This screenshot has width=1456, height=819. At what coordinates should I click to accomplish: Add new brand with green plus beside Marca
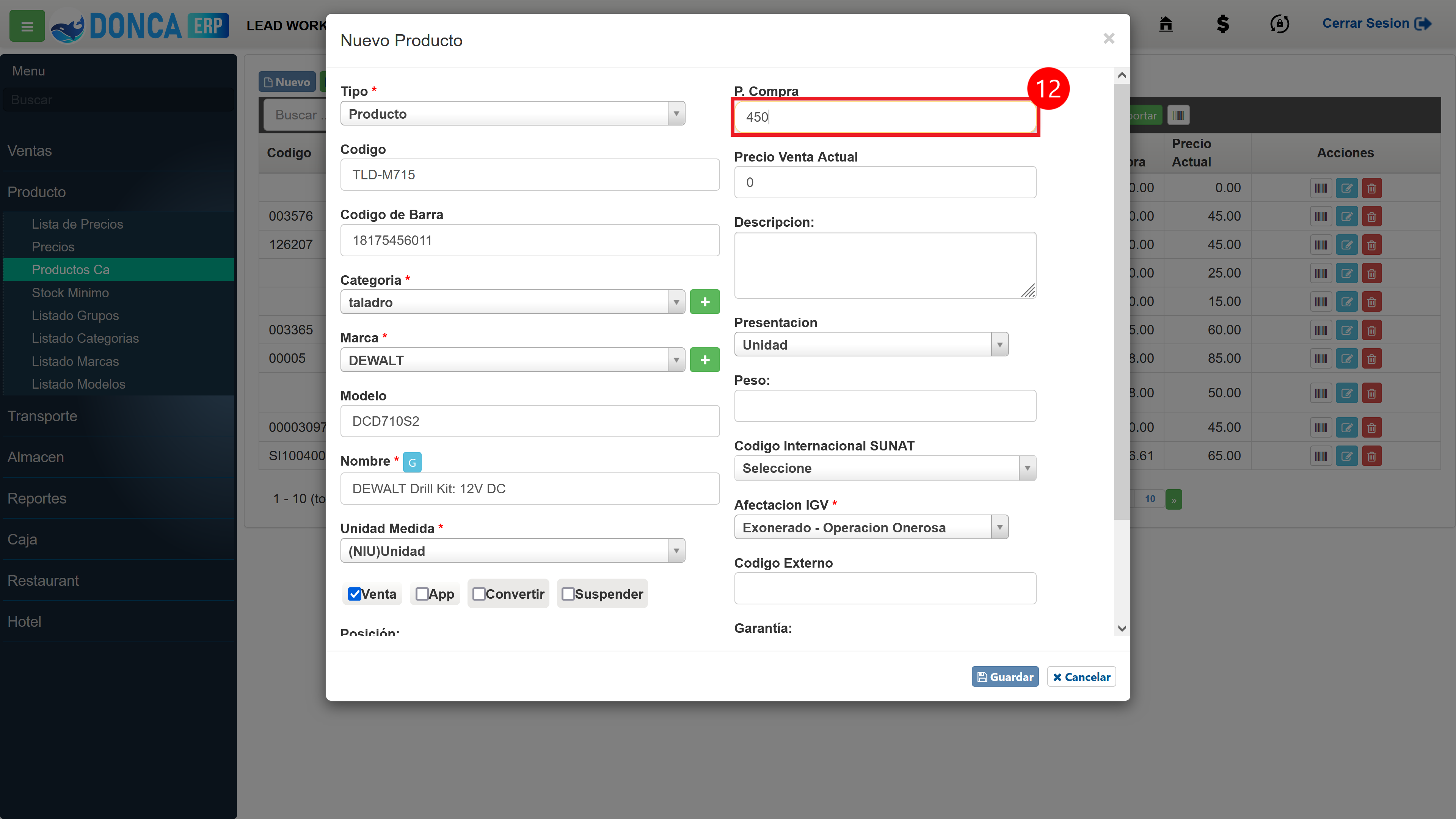[704, 360]
